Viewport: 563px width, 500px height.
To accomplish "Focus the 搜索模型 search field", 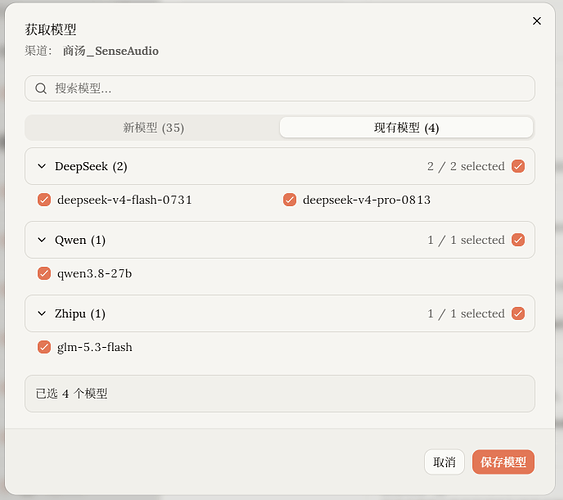I will [x=280, y=88].
